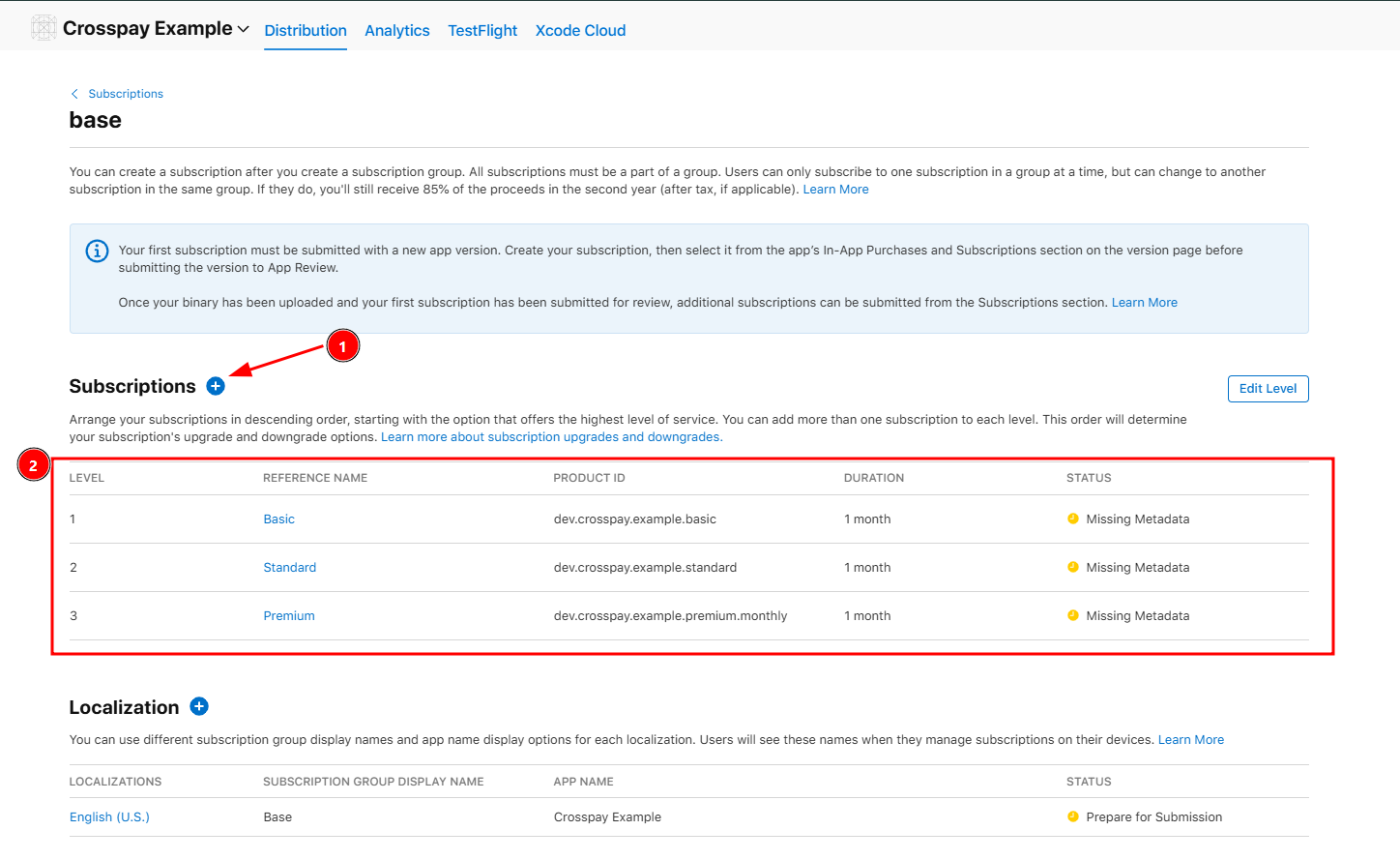The width and height of the screenshot is (1400, 860).
Task: Go to the TestFlight tab
Action: pyautogui.click(x=482, y=31)
